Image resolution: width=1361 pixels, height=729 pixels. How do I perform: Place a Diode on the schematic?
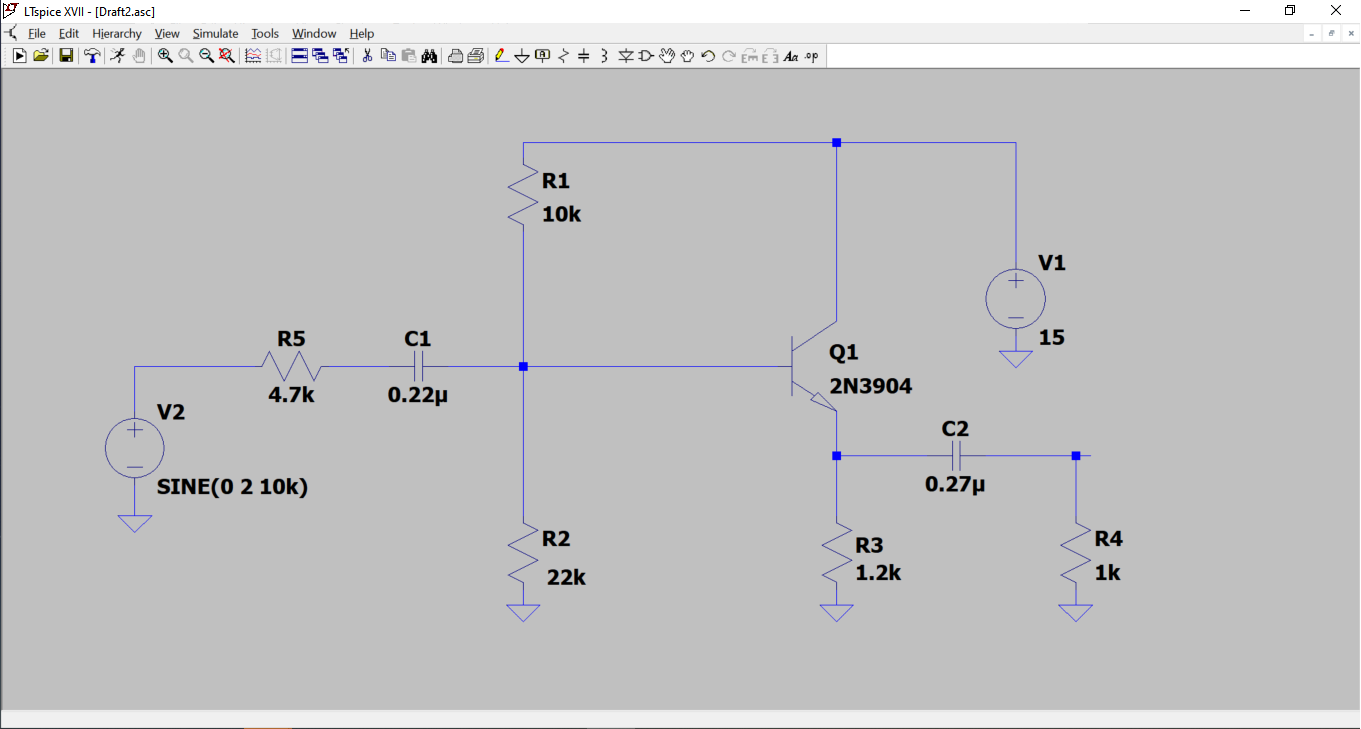click(624, 55)
